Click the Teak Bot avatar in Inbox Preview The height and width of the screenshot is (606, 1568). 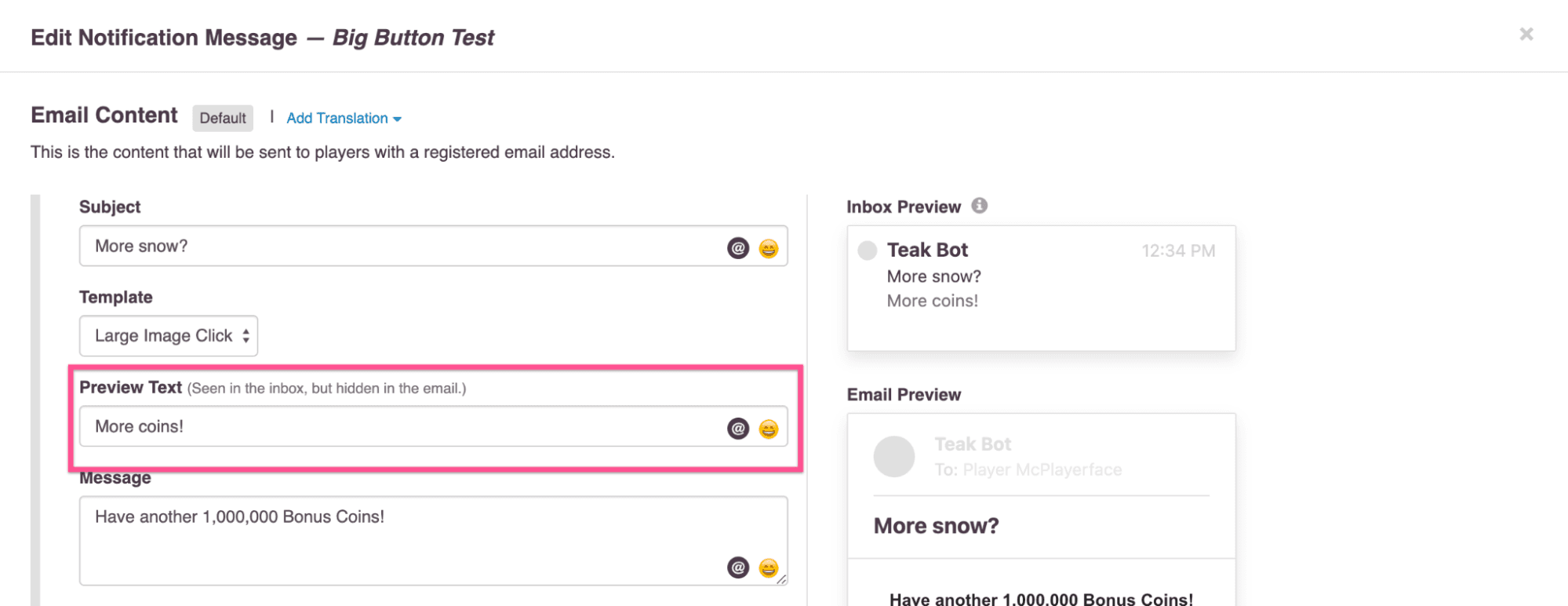867,250
